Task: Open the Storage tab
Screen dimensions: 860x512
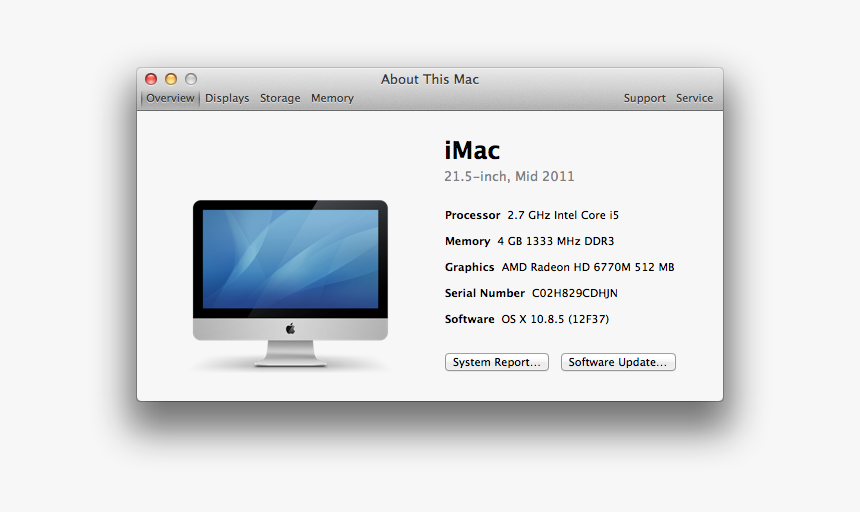Action: coord(280,98)
